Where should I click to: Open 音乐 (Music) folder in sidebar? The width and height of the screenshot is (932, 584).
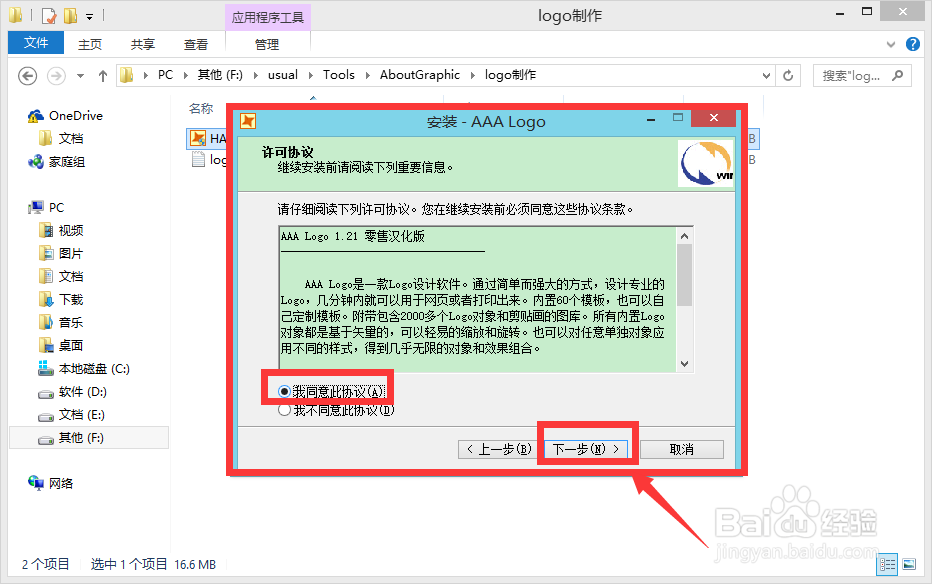click(61, 323)
